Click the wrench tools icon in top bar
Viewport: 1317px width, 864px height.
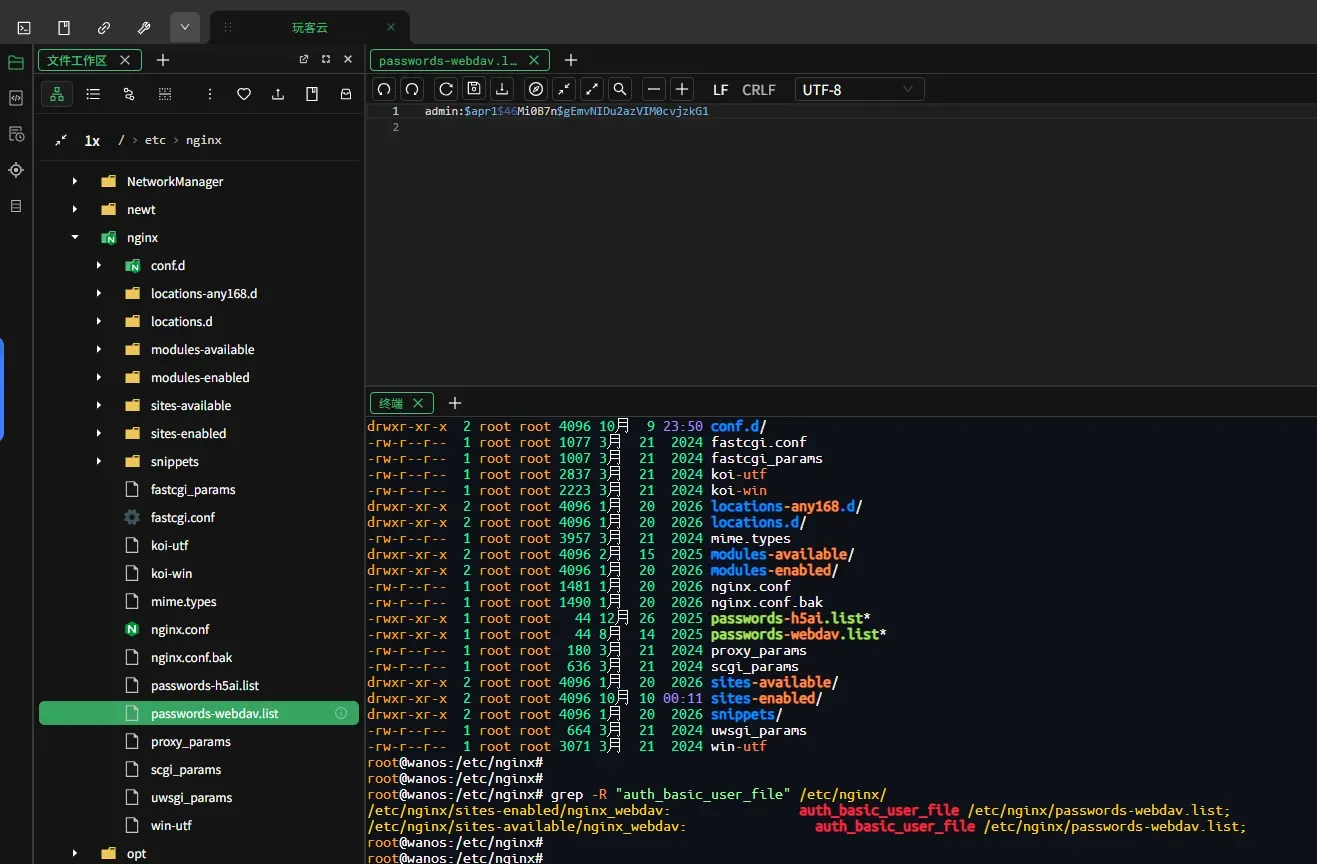(x=143, y=27)
